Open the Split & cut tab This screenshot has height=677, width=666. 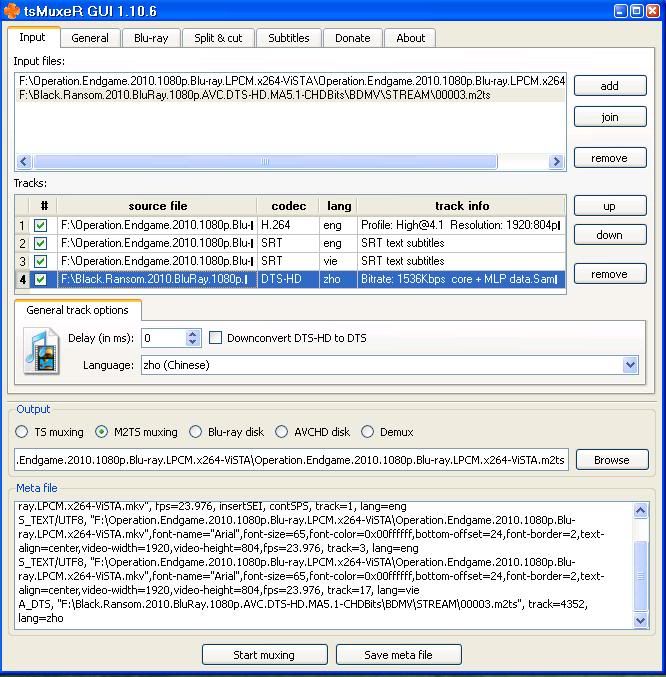click(x=218, y=38)
